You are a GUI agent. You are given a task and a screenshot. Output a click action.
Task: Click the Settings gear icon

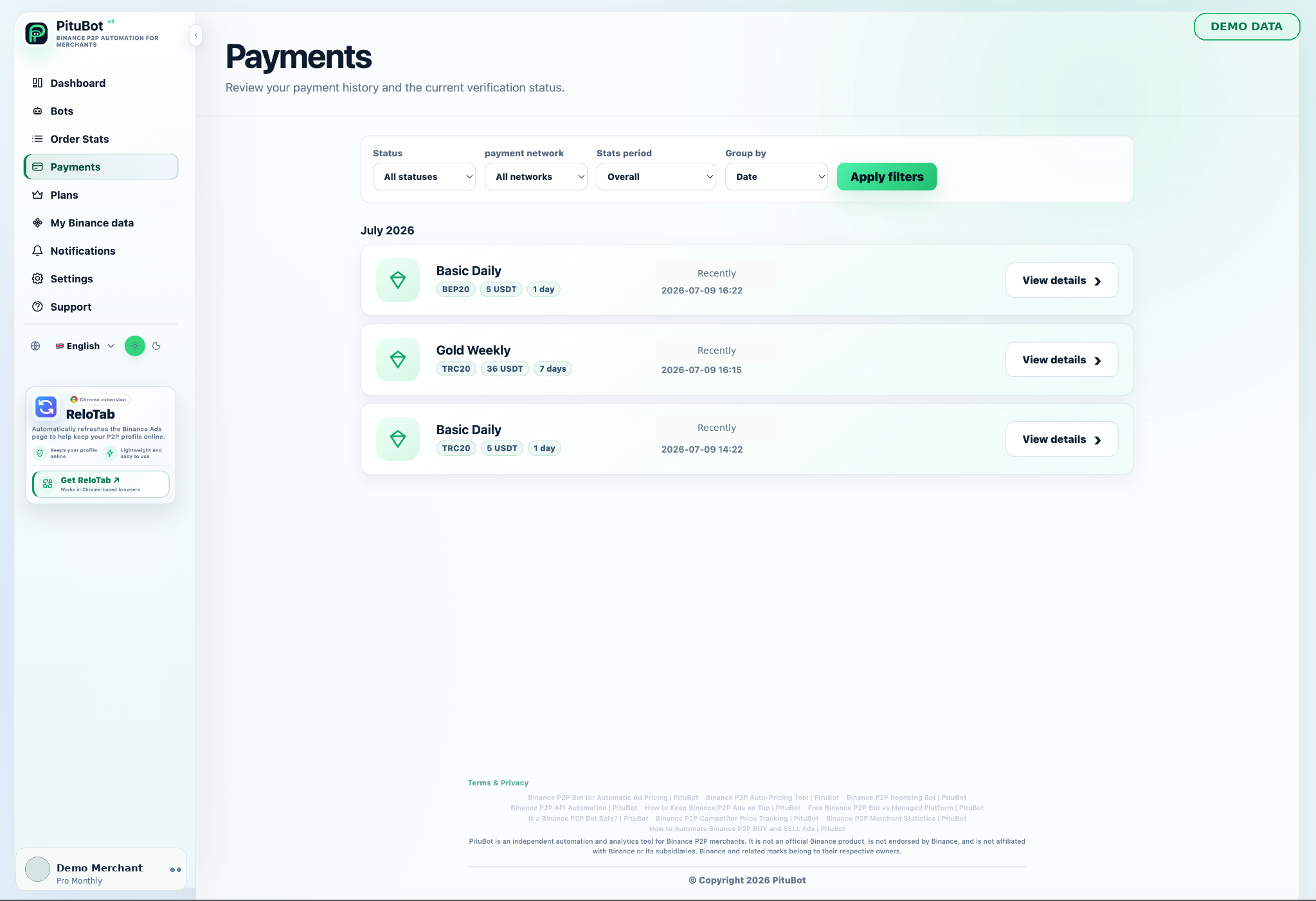tap(38, 279)
